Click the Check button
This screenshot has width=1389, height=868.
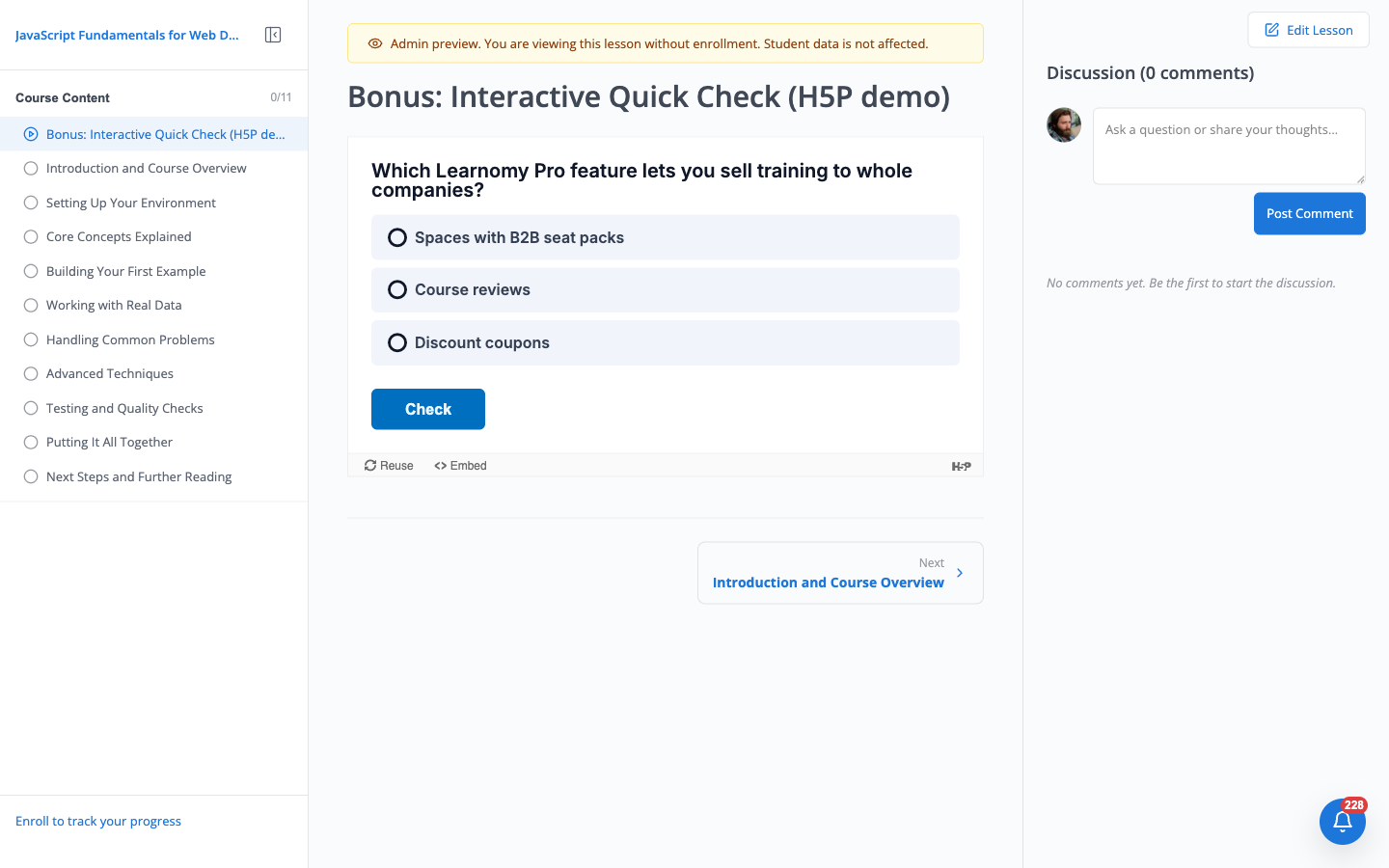tap(428, 409)
